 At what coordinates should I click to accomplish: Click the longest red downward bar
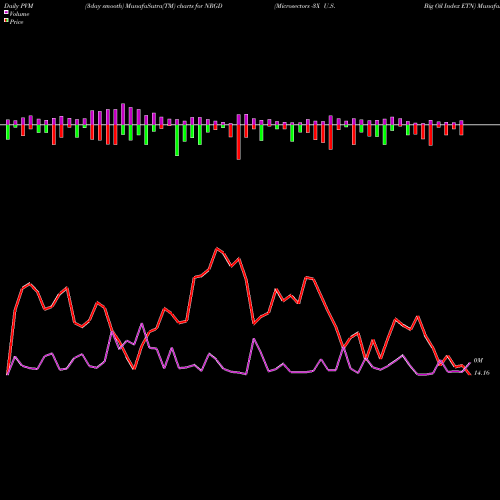point(239,142)
